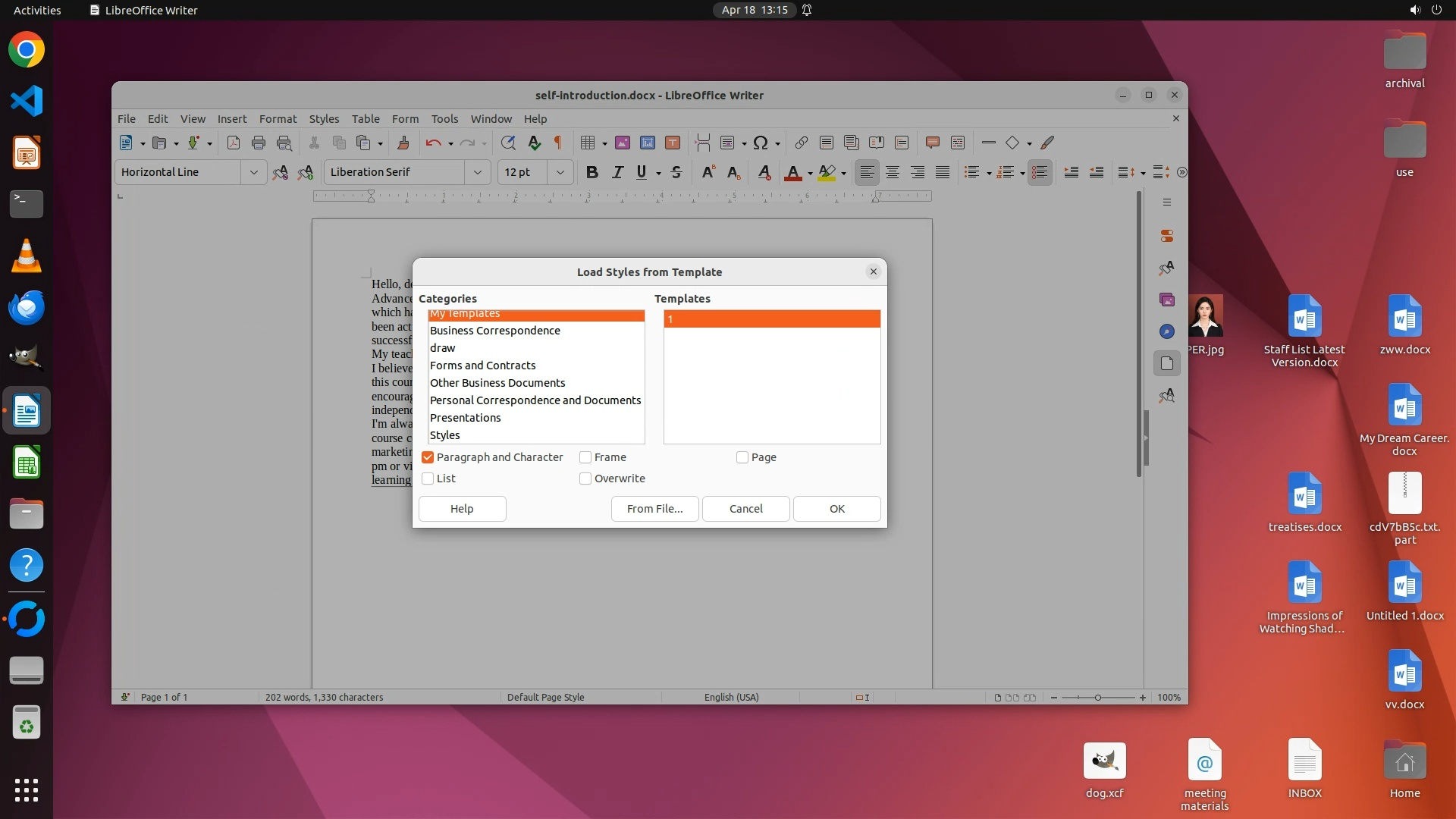Open the Navigator sidebar compass icon
1456x819 pixels.
tap(1166, 331)
